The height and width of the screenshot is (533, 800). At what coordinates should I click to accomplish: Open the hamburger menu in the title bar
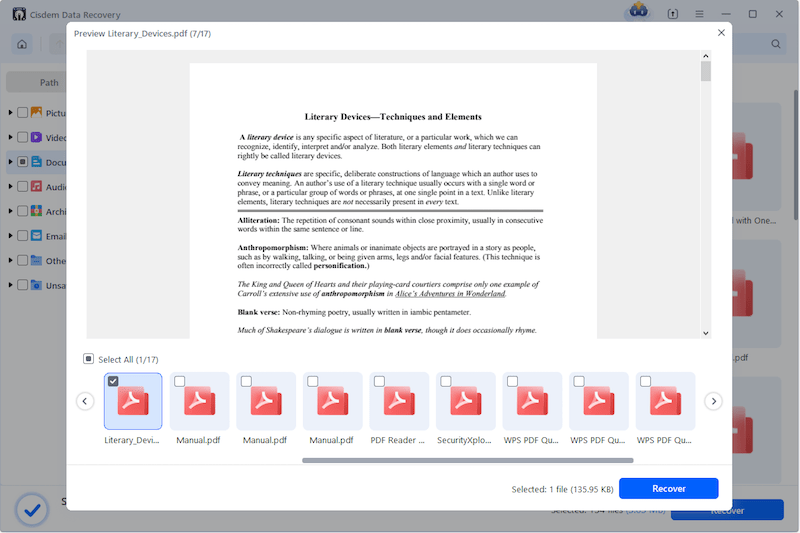point(699,14)
